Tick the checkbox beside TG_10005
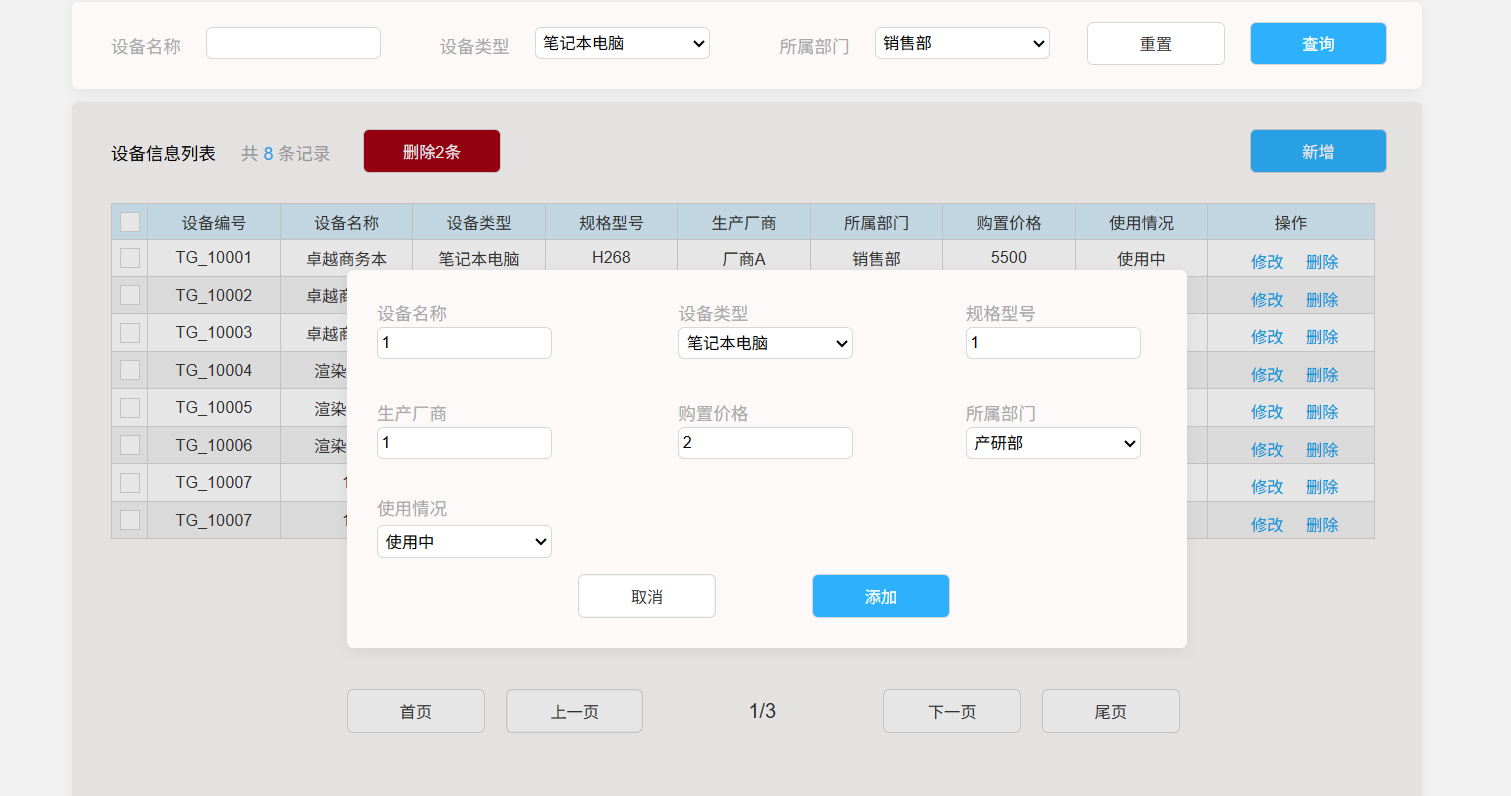The image size is (1511, 796). tap(130, 407)
